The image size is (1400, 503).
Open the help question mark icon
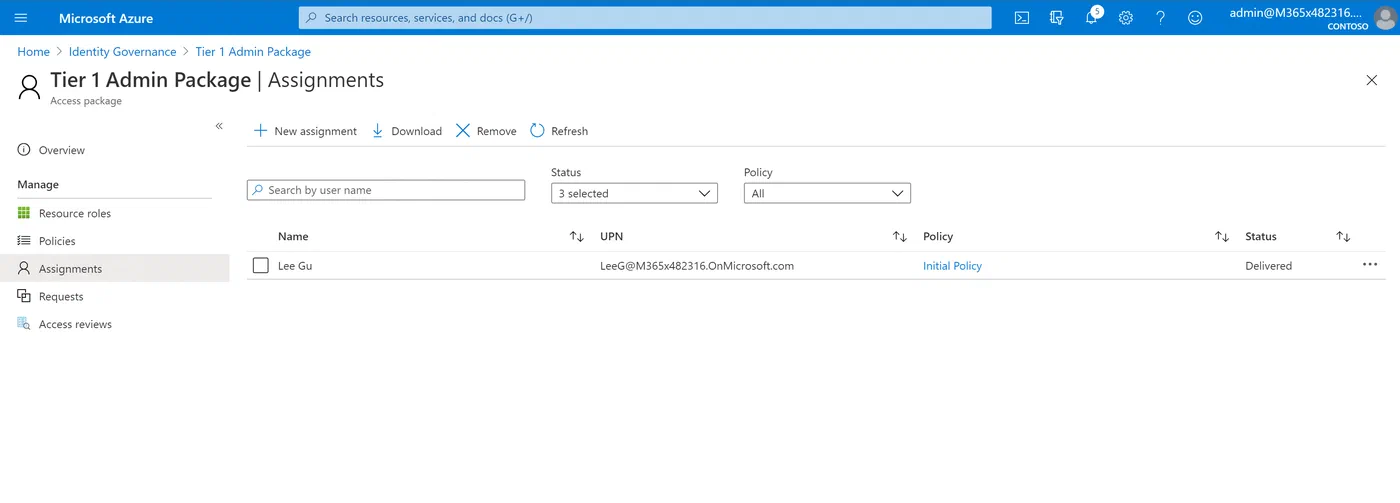tap(1160, 18)
